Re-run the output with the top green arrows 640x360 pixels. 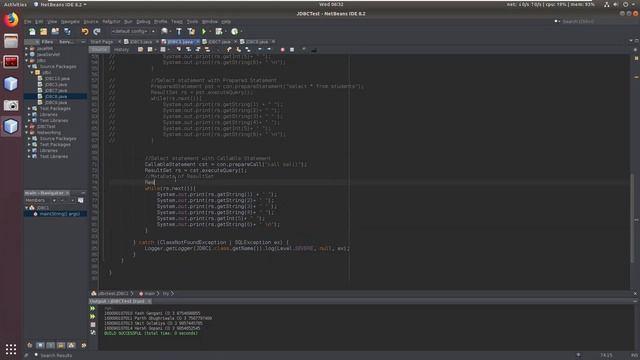point(93,309)
